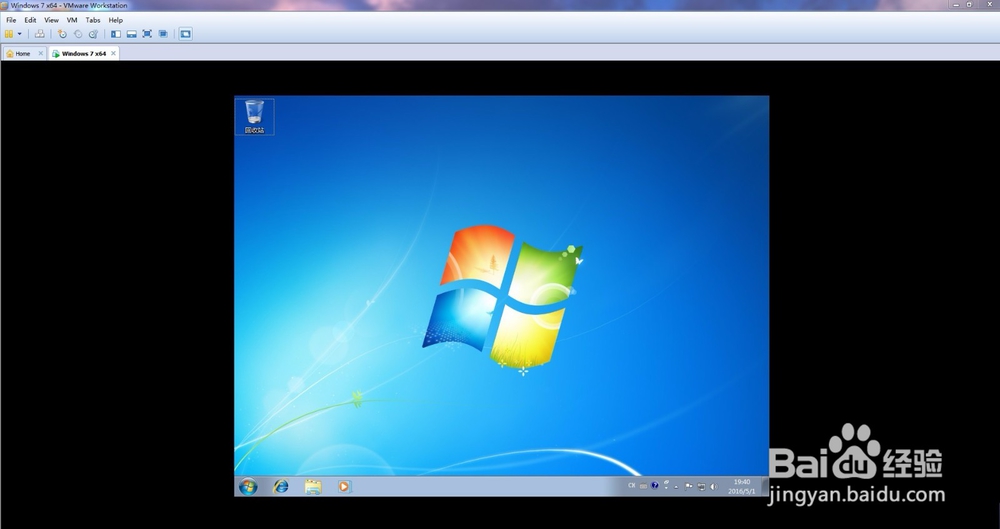Open the File menu
This screenshot has width=1000, height=529.
point(11,20)
